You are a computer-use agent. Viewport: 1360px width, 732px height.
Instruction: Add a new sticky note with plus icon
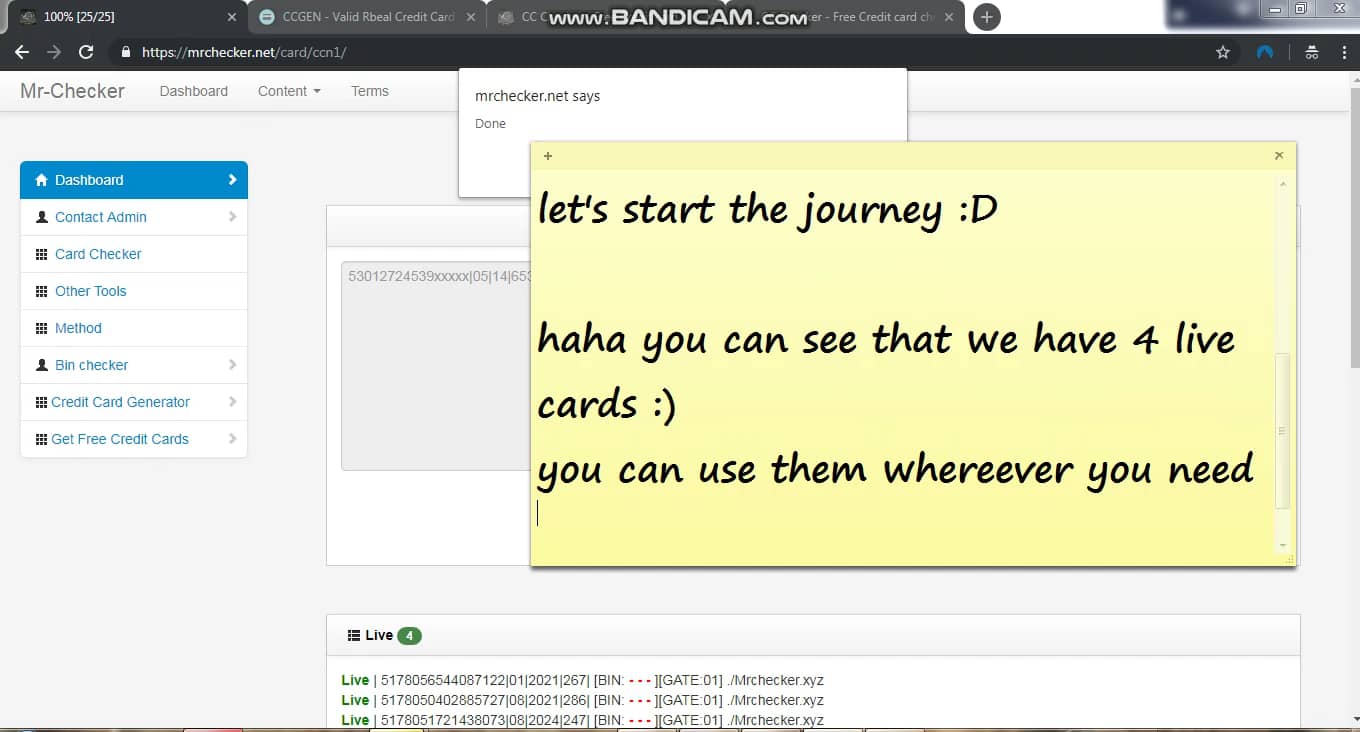click(x=548, y=156)
